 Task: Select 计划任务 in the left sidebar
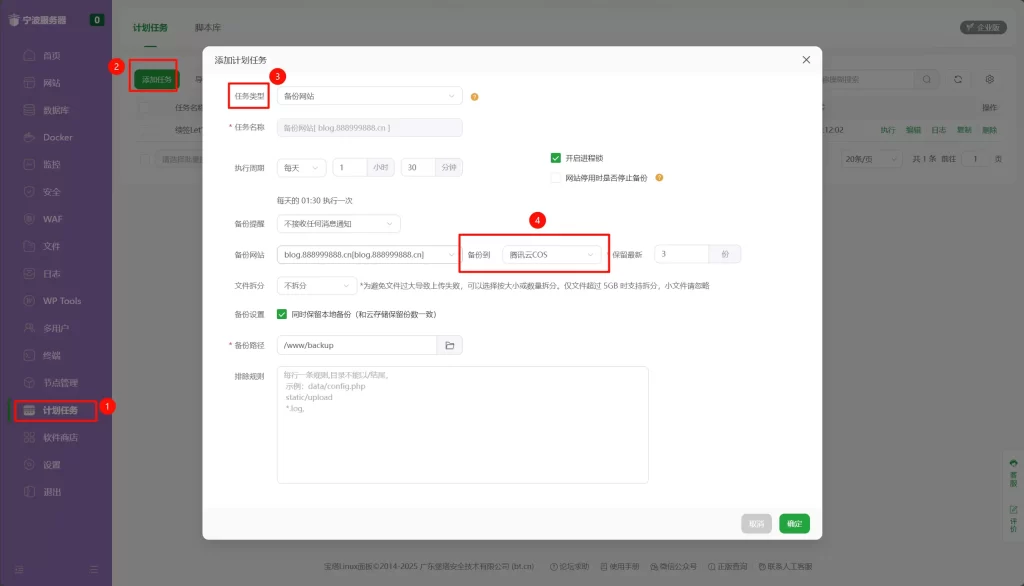tap(59, 410)
